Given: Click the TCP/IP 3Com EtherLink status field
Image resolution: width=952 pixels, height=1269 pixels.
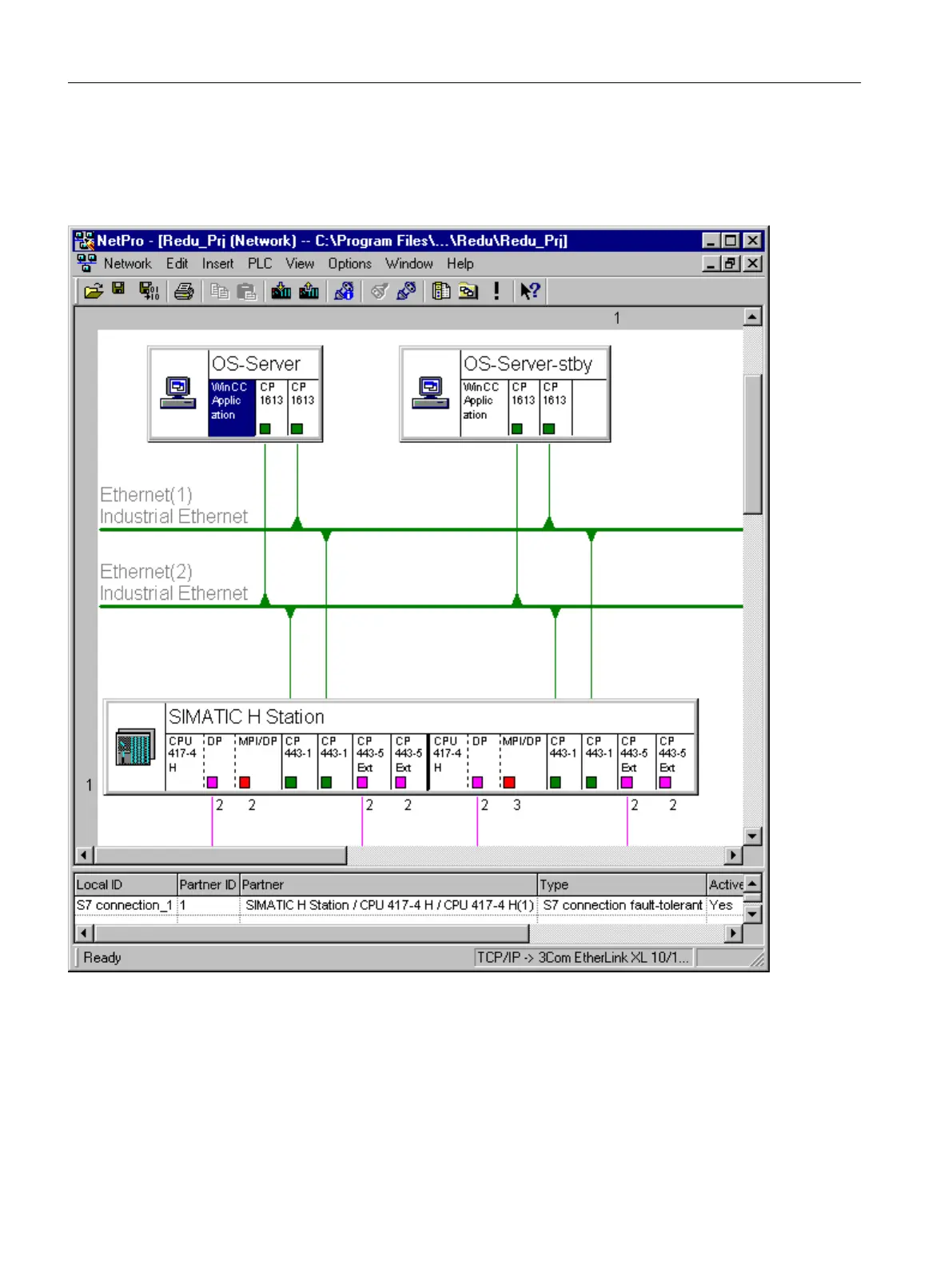Looking at the screenshot, I should [584, 957].
